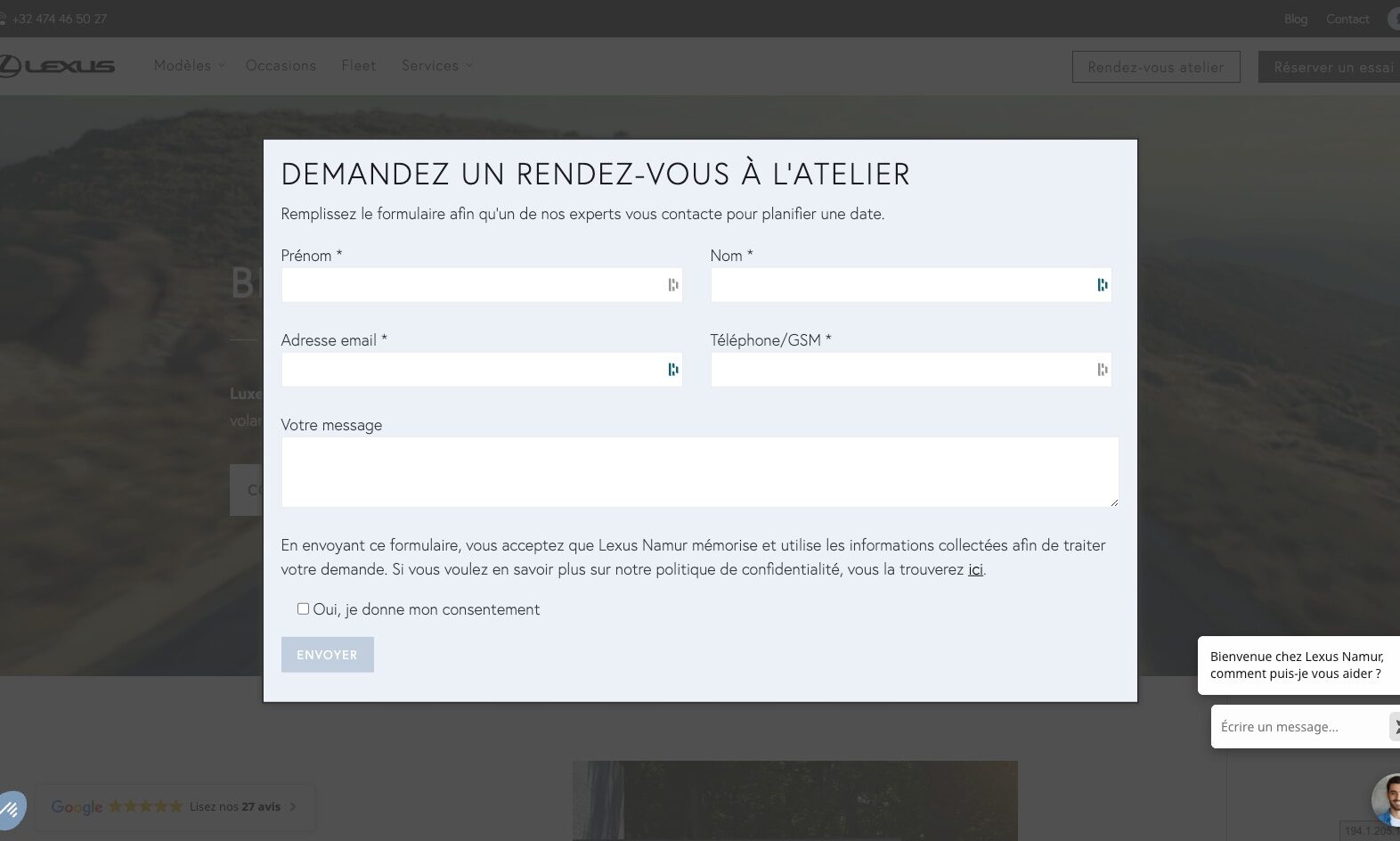The width and height of the screenshot is (1400, 841).
Task: Click autofill icon in Téléphone/GSM field
Action: pos(1102,370)
